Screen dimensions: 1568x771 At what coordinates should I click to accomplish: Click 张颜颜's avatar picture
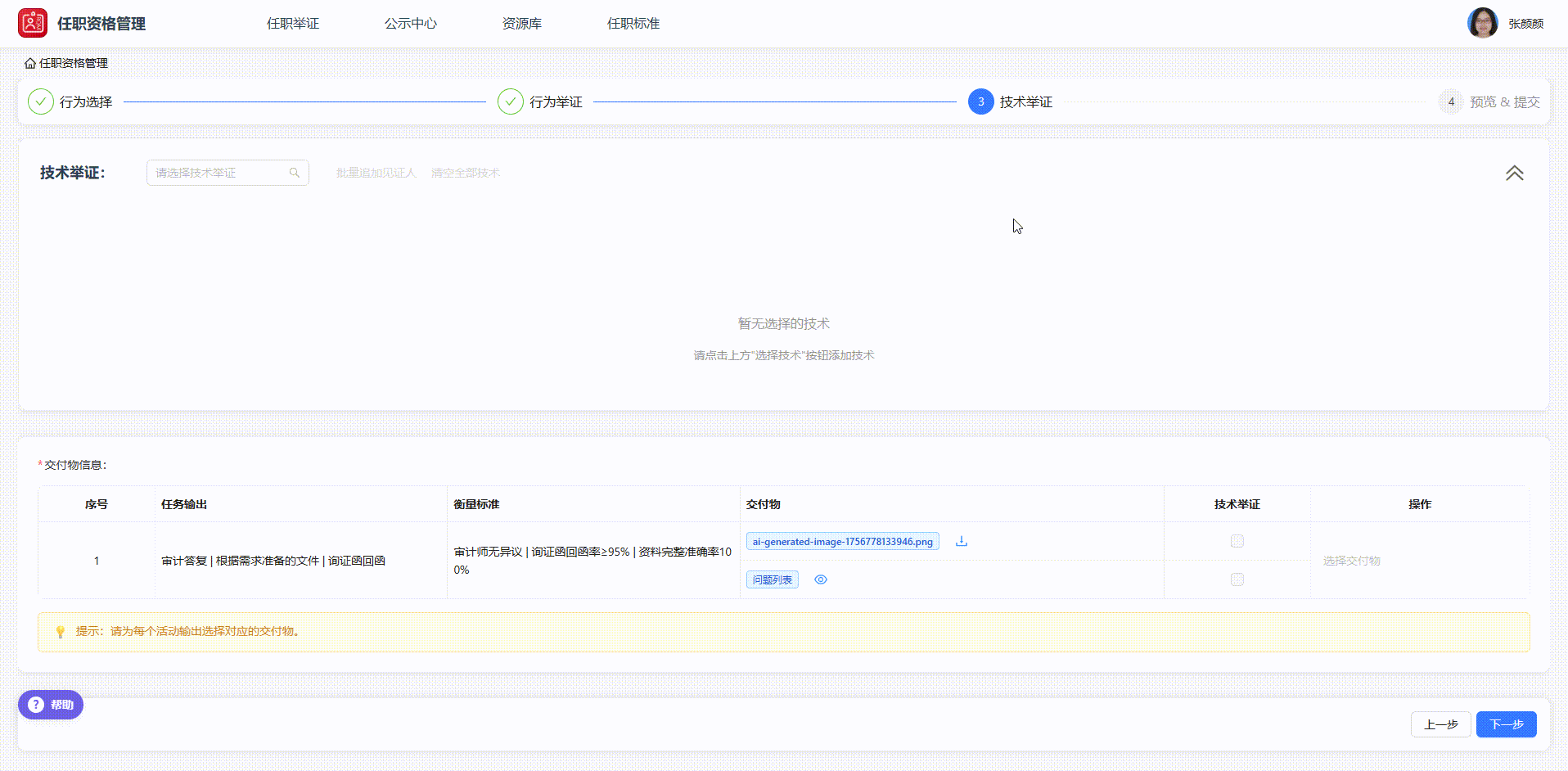click(x=1482, y=22)
